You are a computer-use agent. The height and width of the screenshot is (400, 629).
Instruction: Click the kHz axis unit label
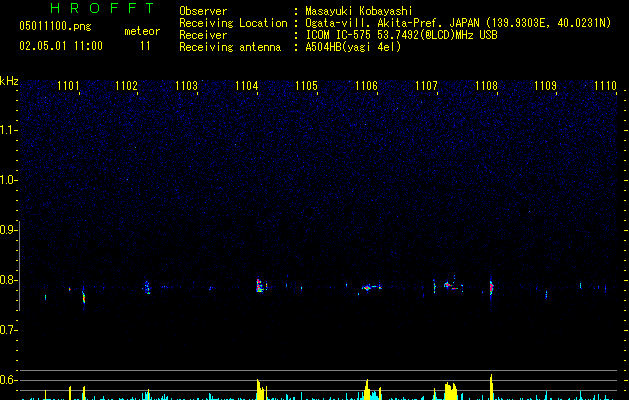[9, 81]
